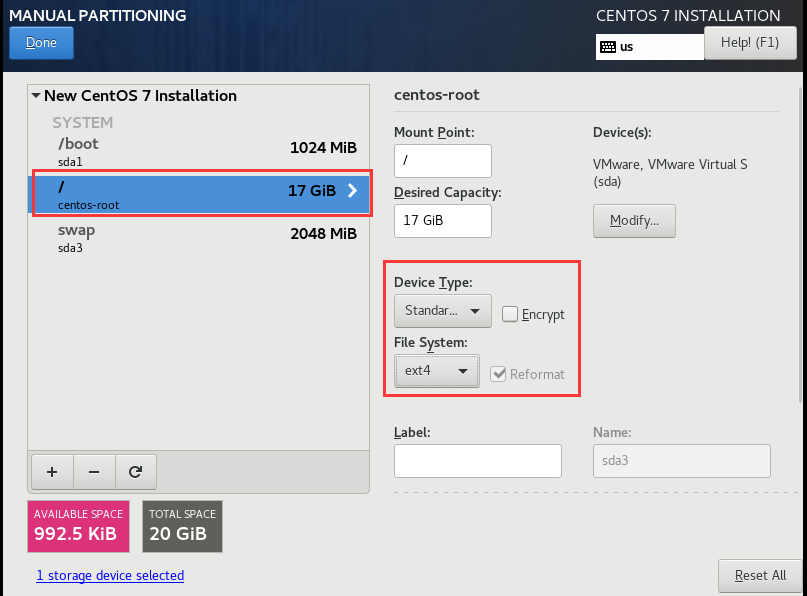Open the File System ext4 dropdown
The width and height of the screenshot is (807, 596).
click(436, 371)
